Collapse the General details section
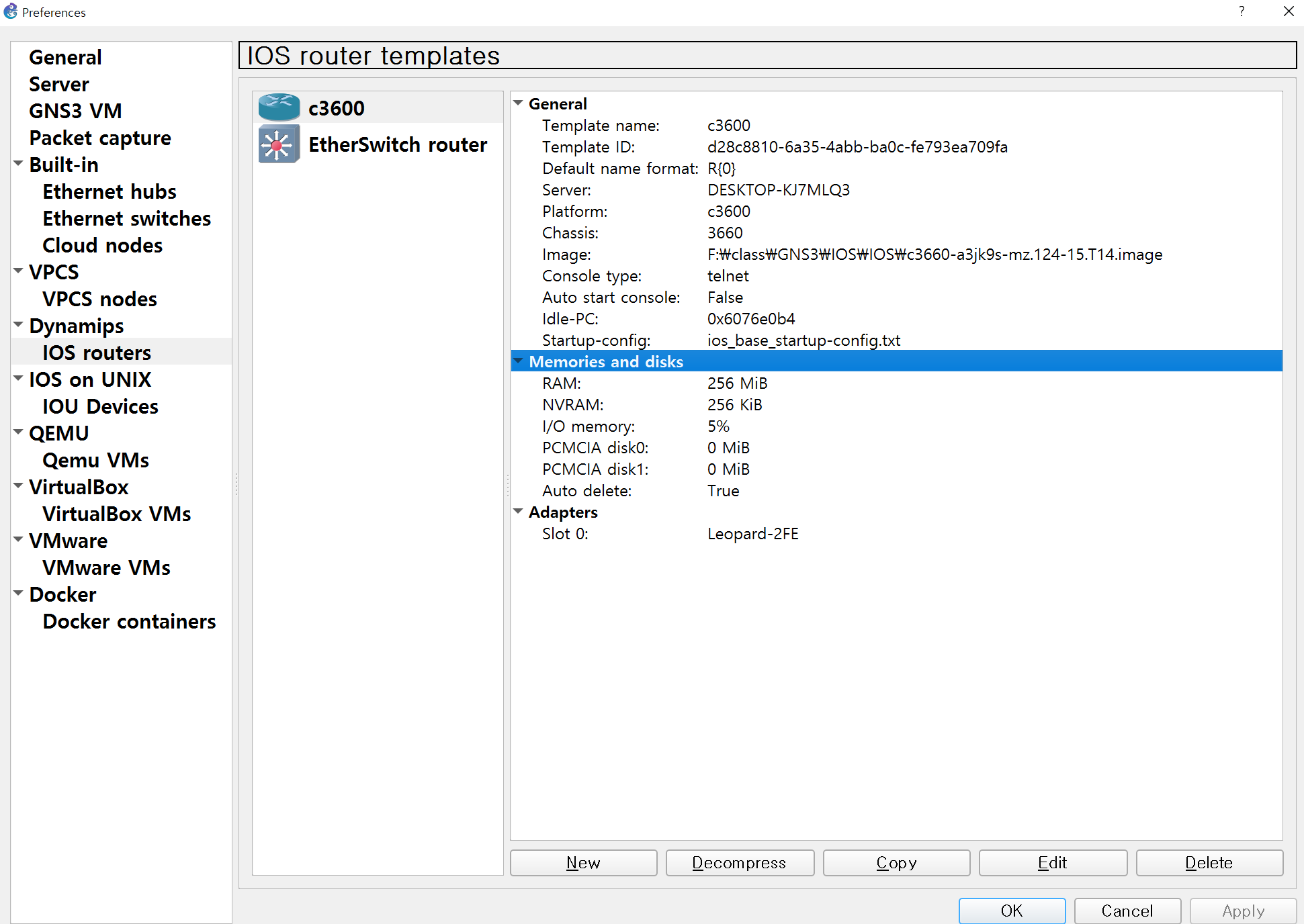This screenshot has height=924, width=1304. tap(518, 103)
